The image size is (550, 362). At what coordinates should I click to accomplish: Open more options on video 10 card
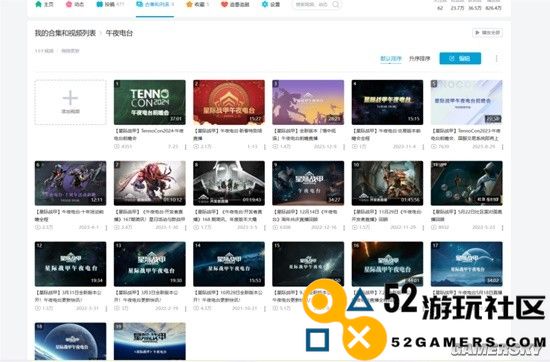423,228
